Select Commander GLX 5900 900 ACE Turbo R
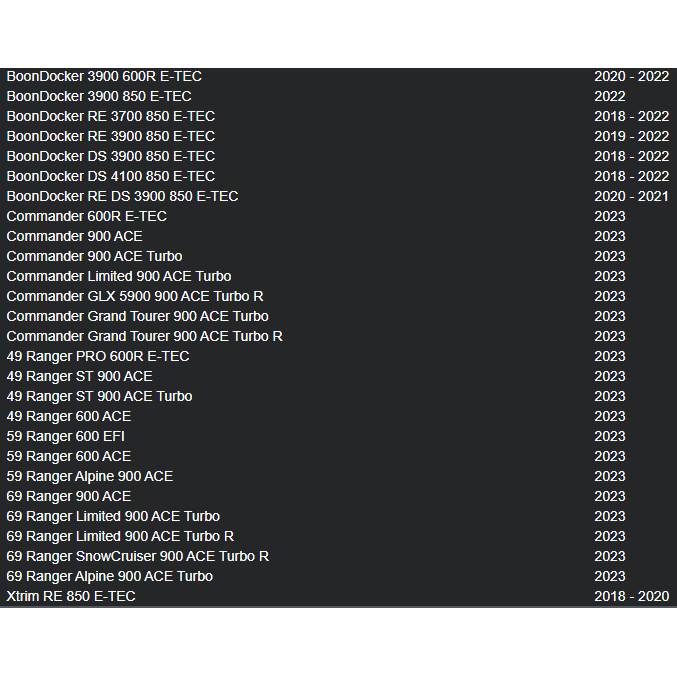 coord(135,296)
